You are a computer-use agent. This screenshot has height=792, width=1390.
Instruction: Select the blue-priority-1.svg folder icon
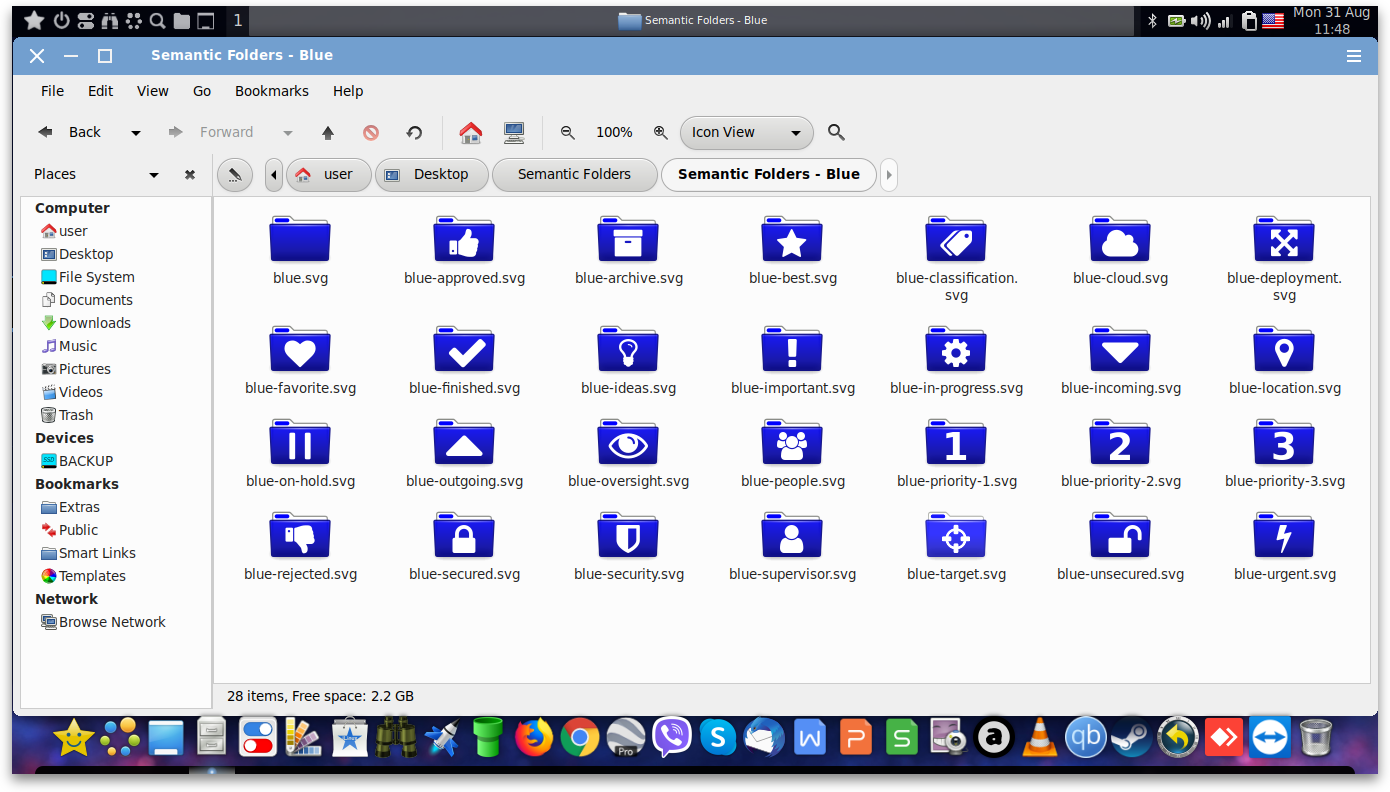click(x=956, y=442)
